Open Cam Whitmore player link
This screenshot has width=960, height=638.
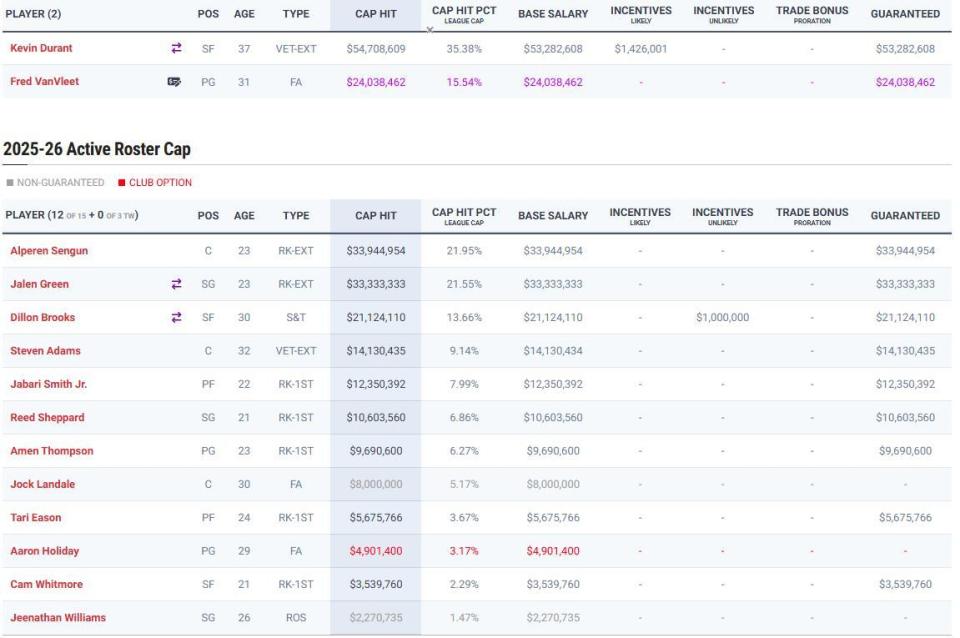[46, 584]
